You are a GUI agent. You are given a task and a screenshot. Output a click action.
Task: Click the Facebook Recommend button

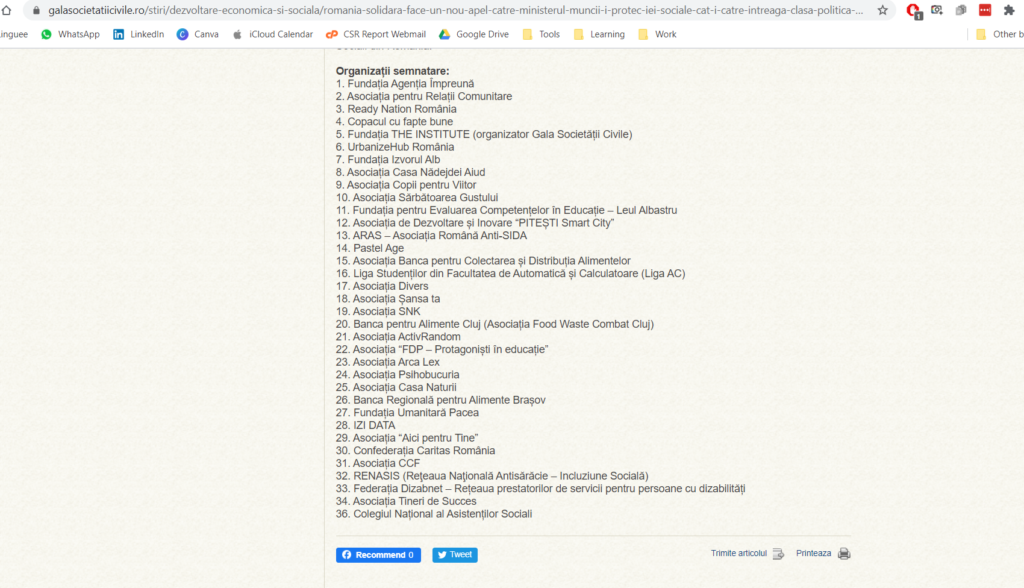pyautogui.click(x=378, y=555)
